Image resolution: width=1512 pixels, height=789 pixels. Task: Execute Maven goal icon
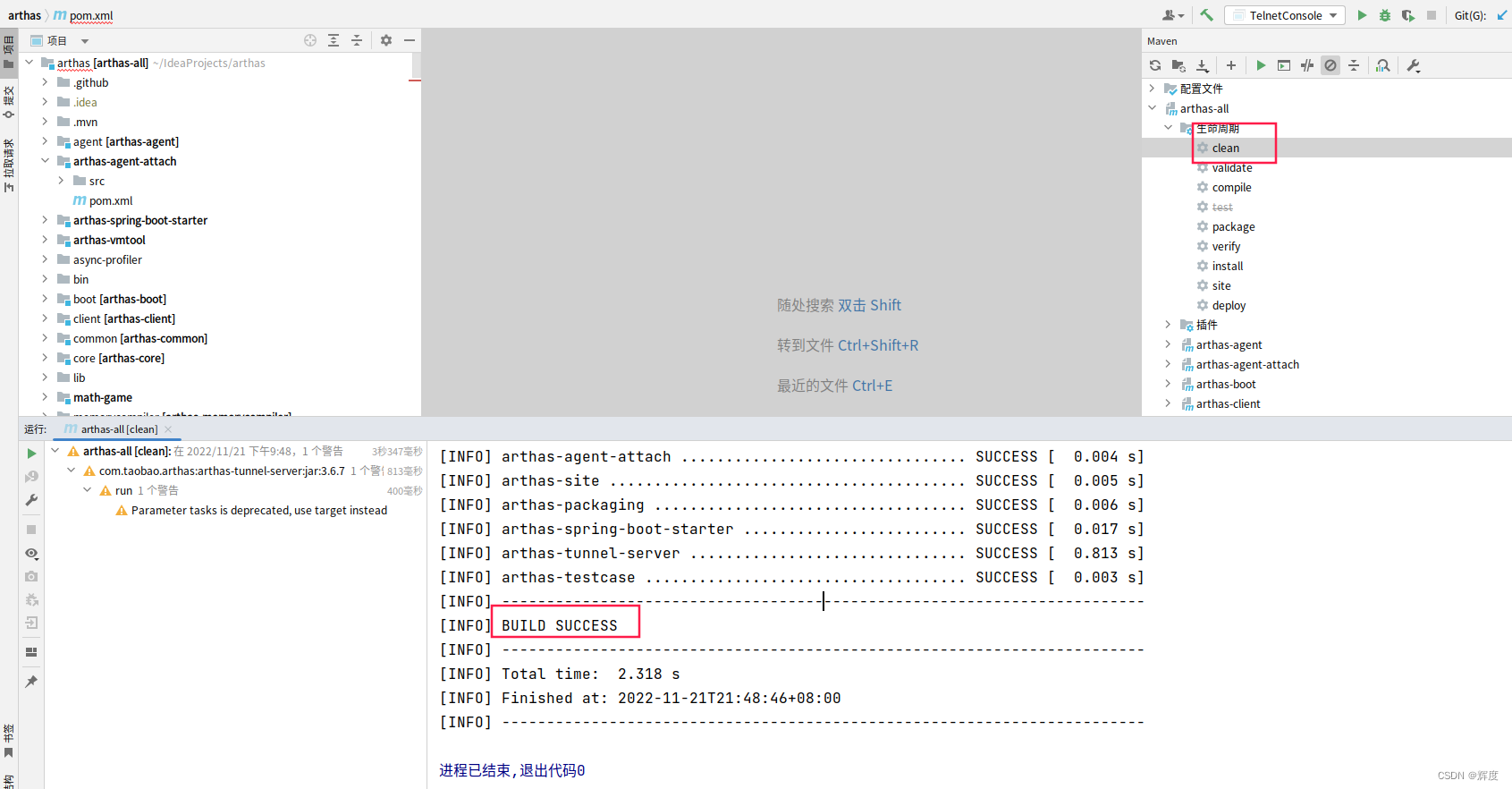click(x=1284, y=65)
